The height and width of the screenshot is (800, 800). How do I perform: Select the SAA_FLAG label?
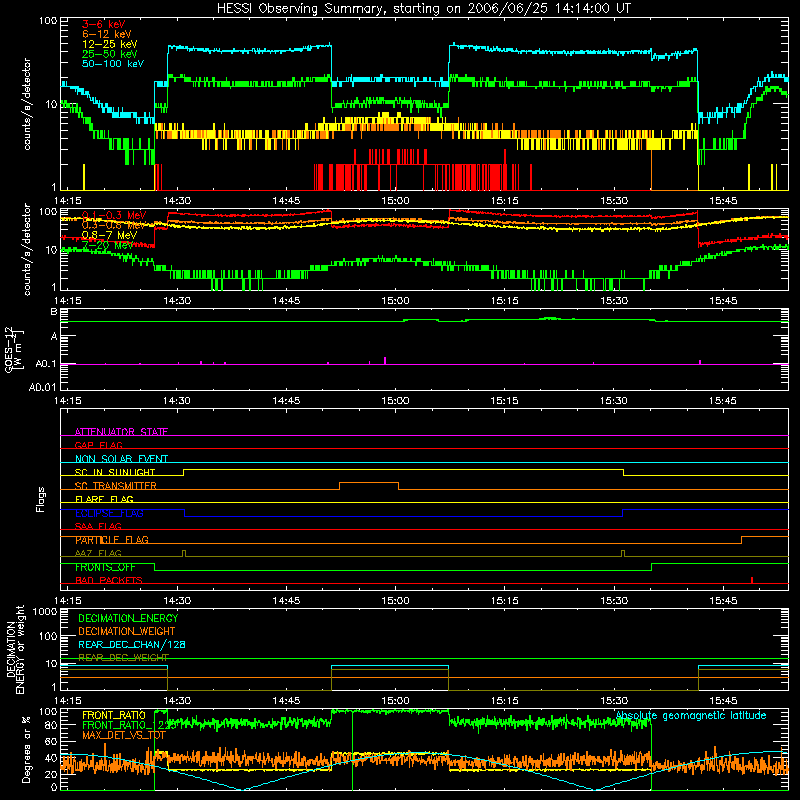click(98, 526)
